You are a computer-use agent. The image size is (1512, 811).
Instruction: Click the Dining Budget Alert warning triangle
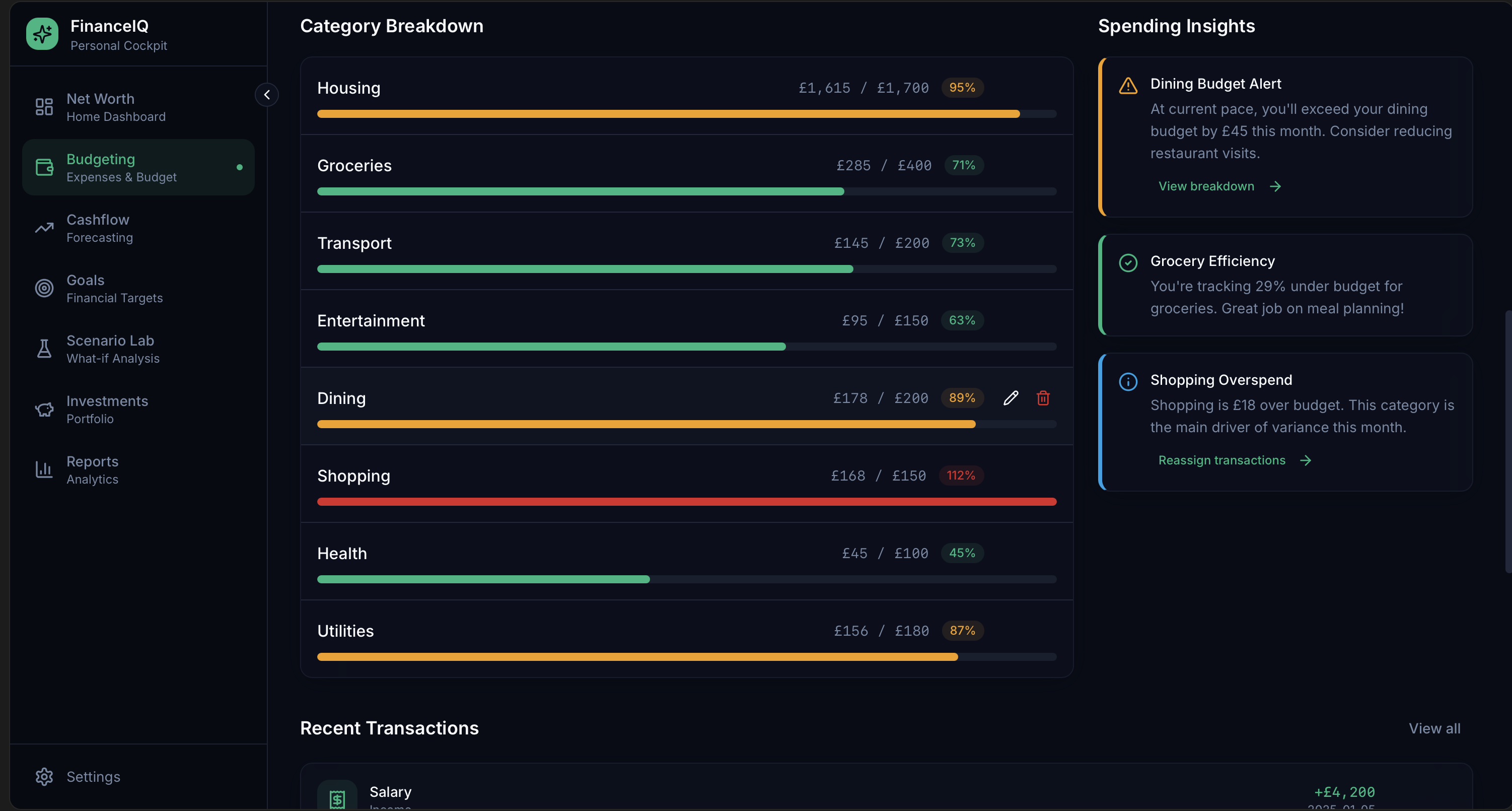coord(1127,85)
